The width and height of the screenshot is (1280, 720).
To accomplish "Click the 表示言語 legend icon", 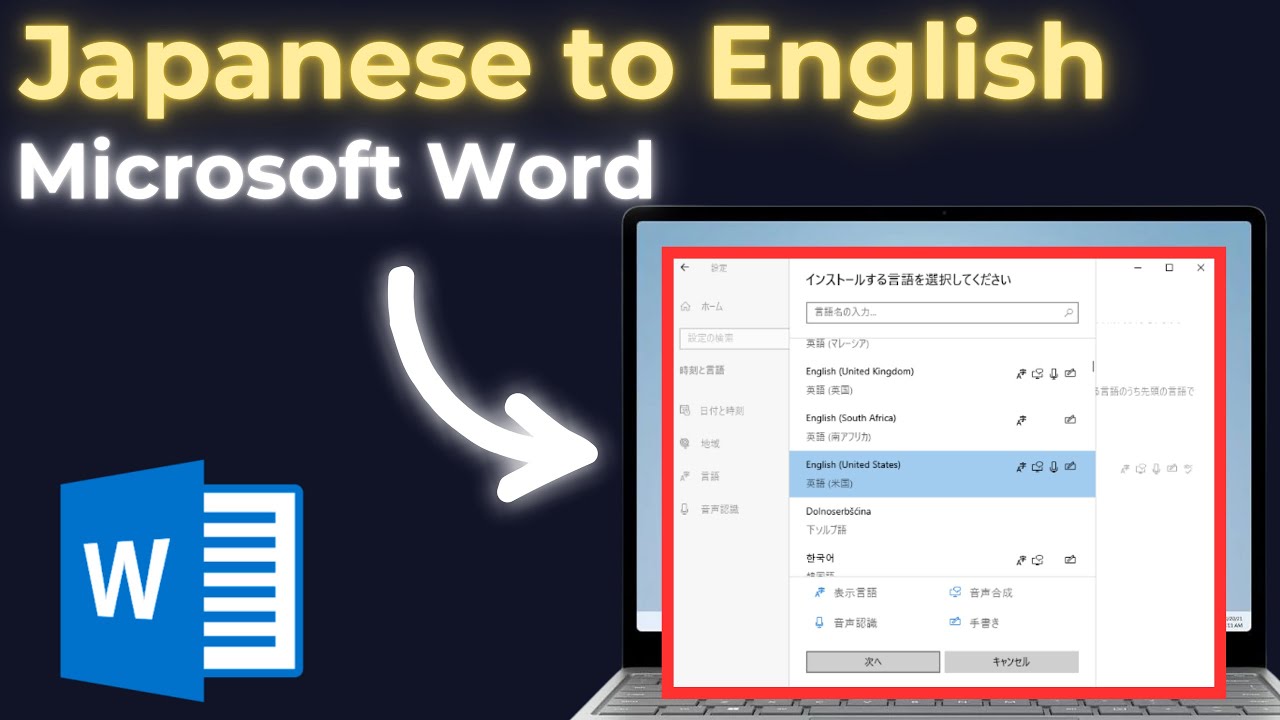I will (820, 592).
